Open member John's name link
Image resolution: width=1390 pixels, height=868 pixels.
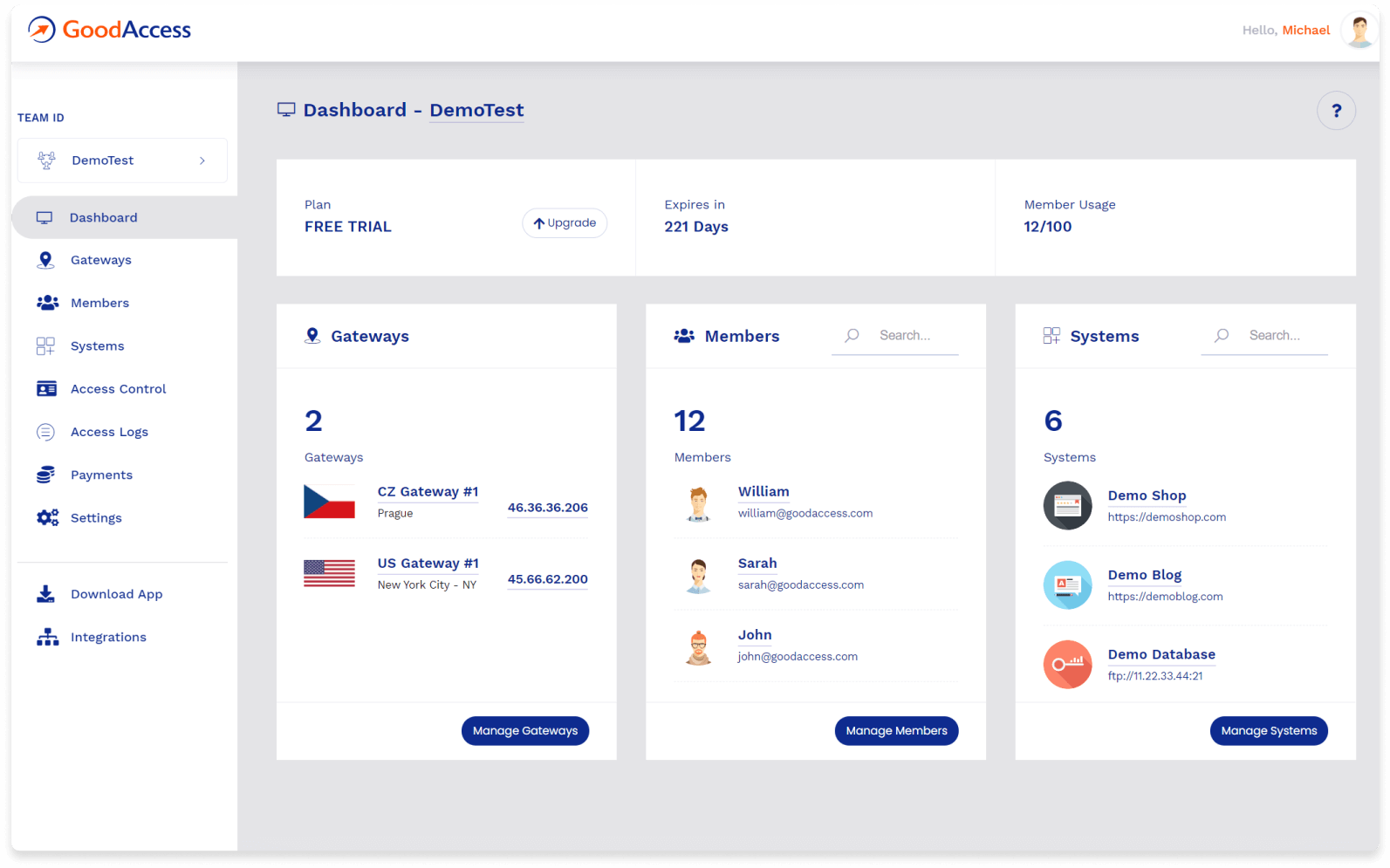tap(755, 635)
